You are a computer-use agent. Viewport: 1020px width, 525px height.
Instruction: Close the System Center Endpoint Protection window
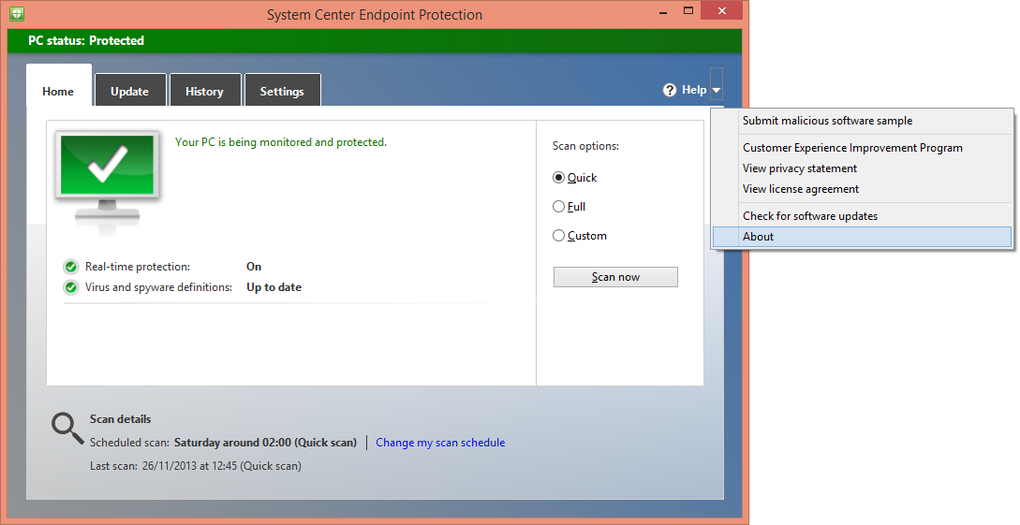pyautogui.click(x=721, y=11)
